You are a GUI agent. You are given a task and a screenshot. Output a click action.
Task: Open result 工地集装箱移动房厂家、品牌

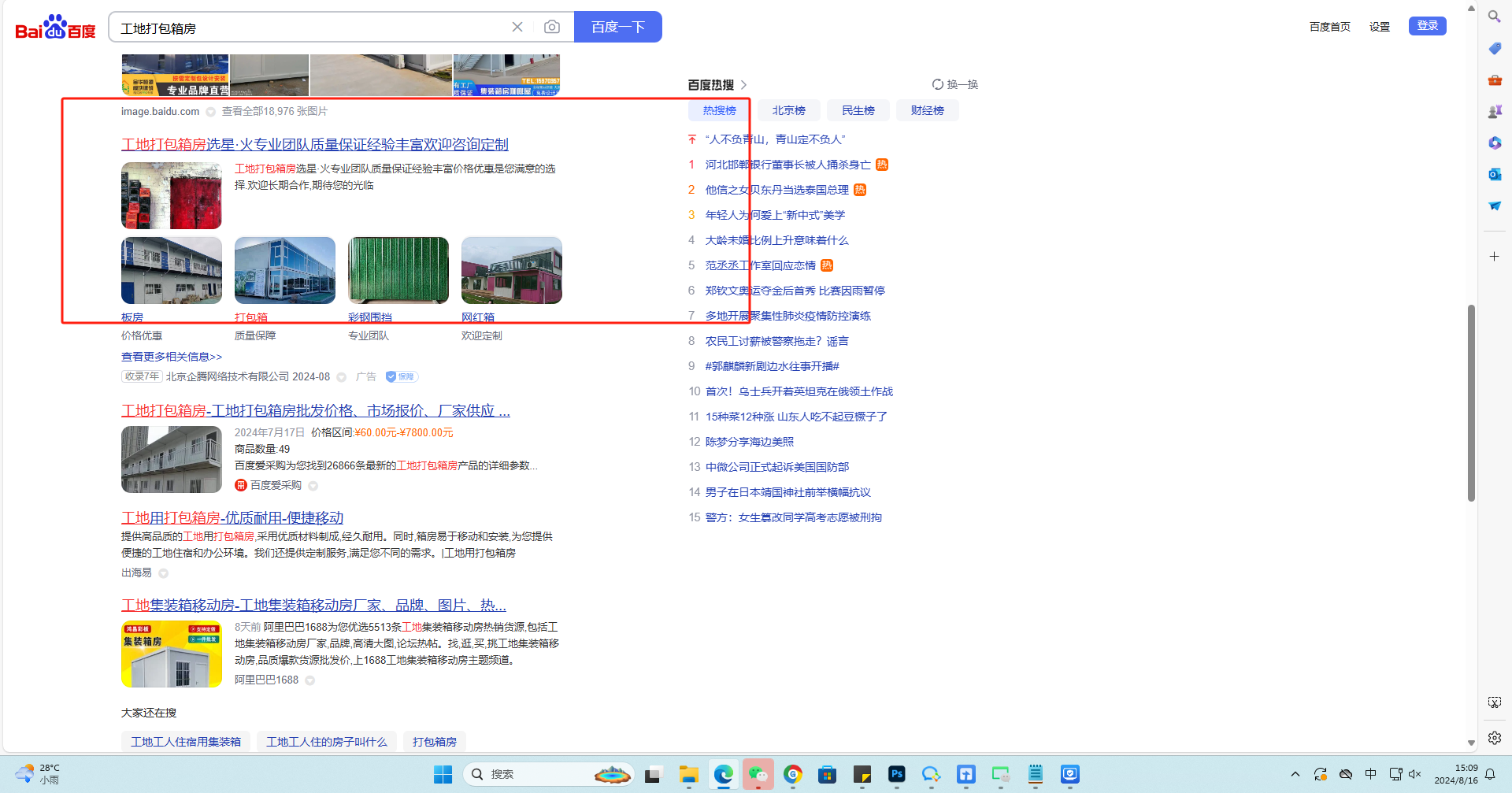[313, 606]
